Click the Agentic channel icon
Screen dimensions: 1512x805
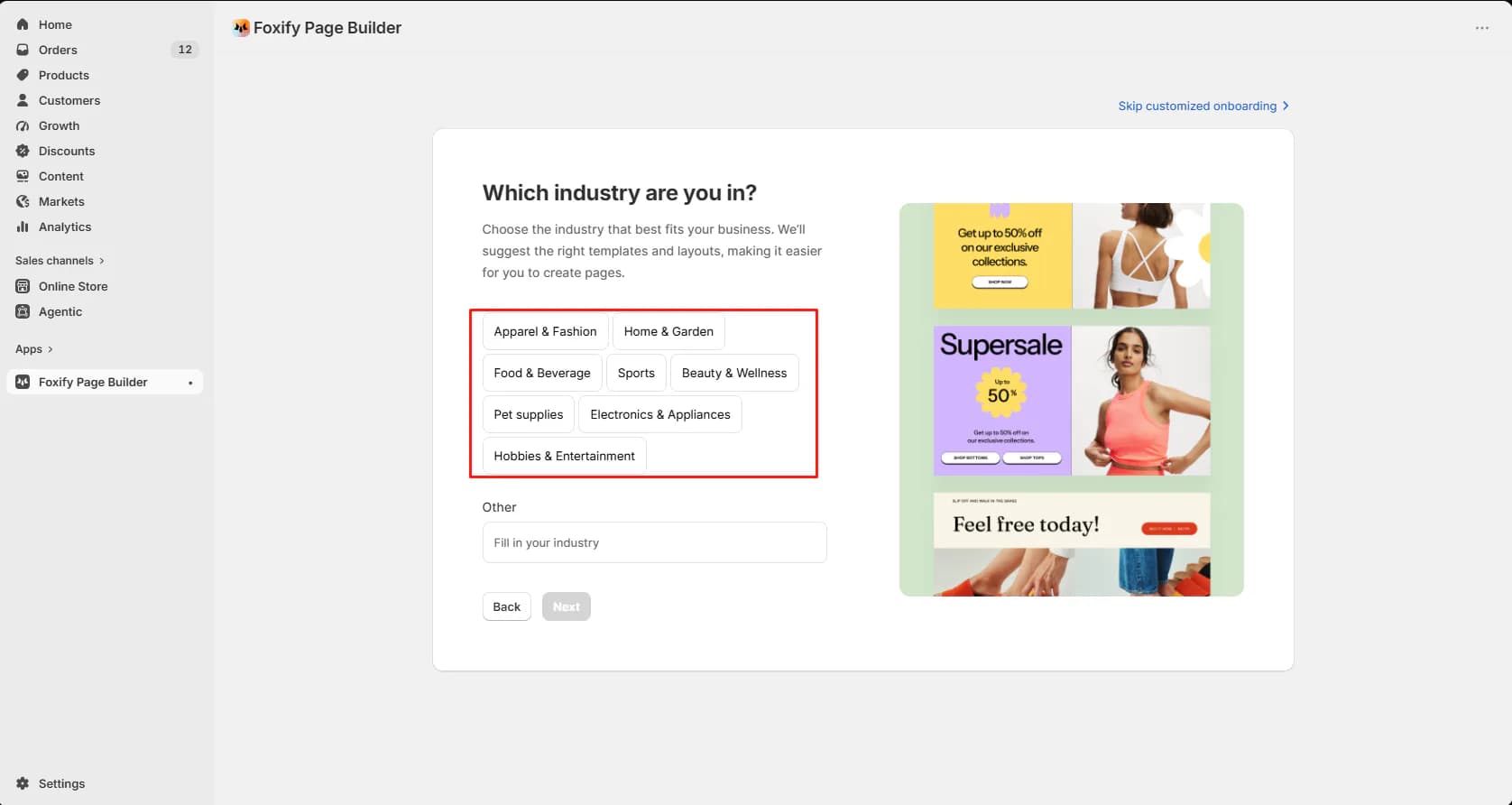click(x=23, y=311)
